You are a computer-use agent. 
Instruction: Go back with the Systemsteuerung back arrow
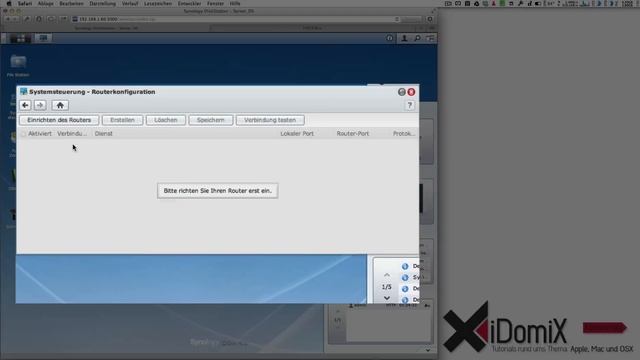tap(25, 105)
